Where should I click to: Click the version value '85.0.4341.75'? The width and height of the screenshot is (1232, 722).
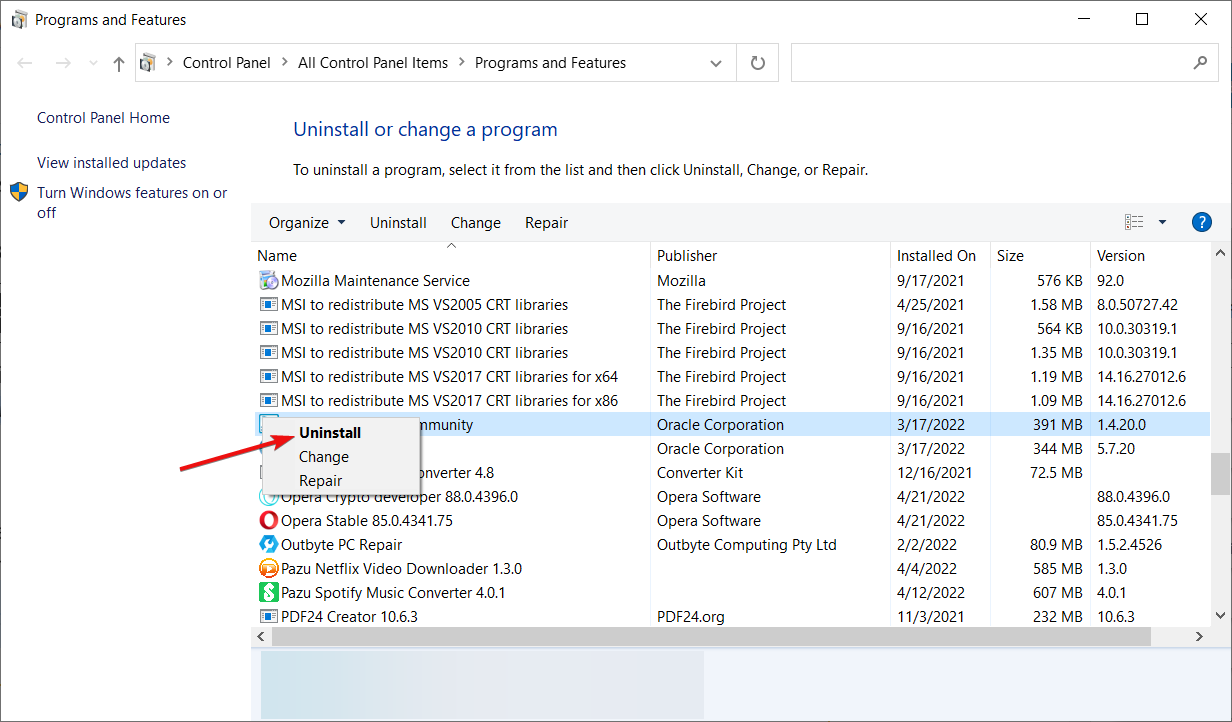coord(1138,521)
